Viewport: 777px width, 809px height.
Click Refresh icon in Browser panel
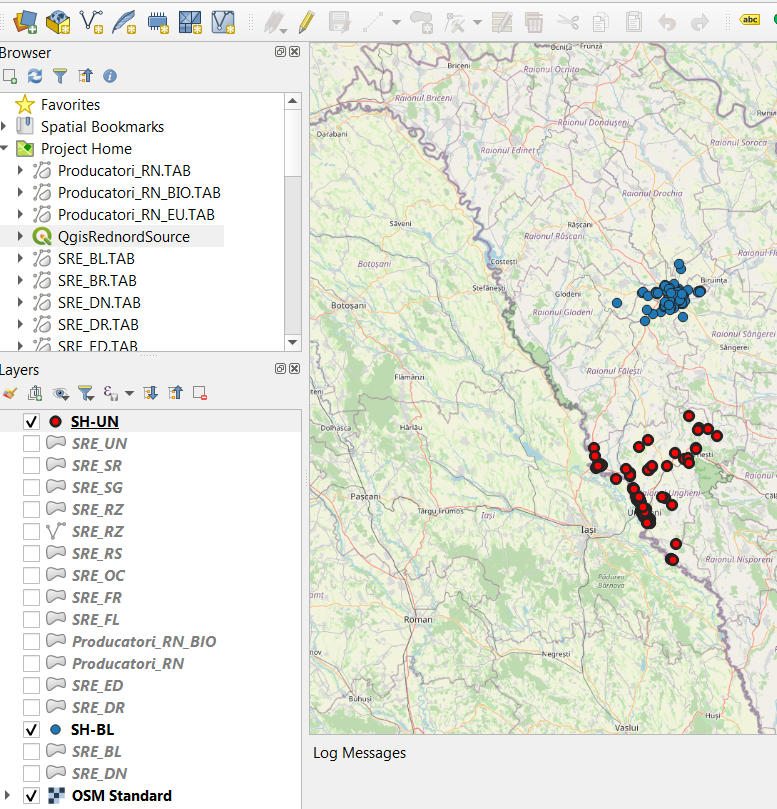pos(35,76)
